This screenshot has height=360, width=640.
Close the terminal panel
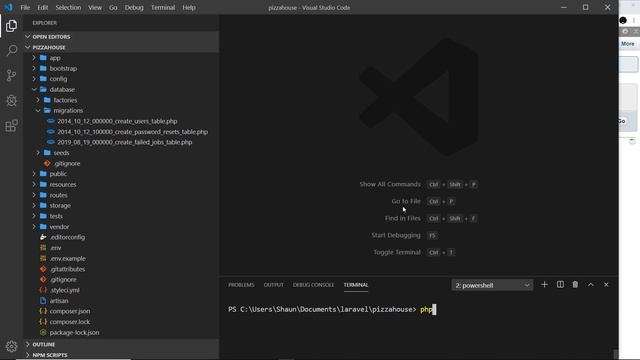pyautogui.click(x=606, y=284)
